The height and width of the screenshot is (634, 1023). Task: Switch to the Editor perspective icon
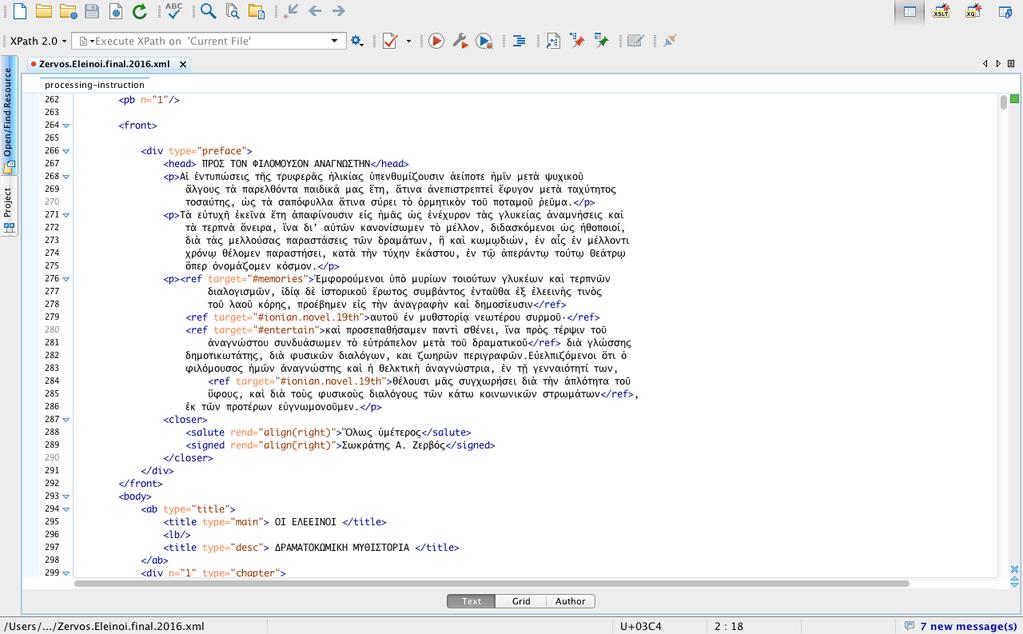coord(909,11)
